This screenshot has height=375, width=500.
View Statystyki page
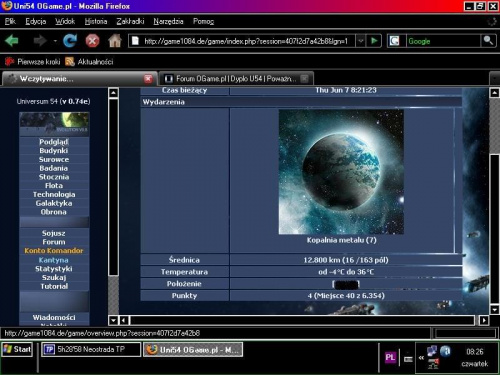pyautogui.click(x=54, y=269)
